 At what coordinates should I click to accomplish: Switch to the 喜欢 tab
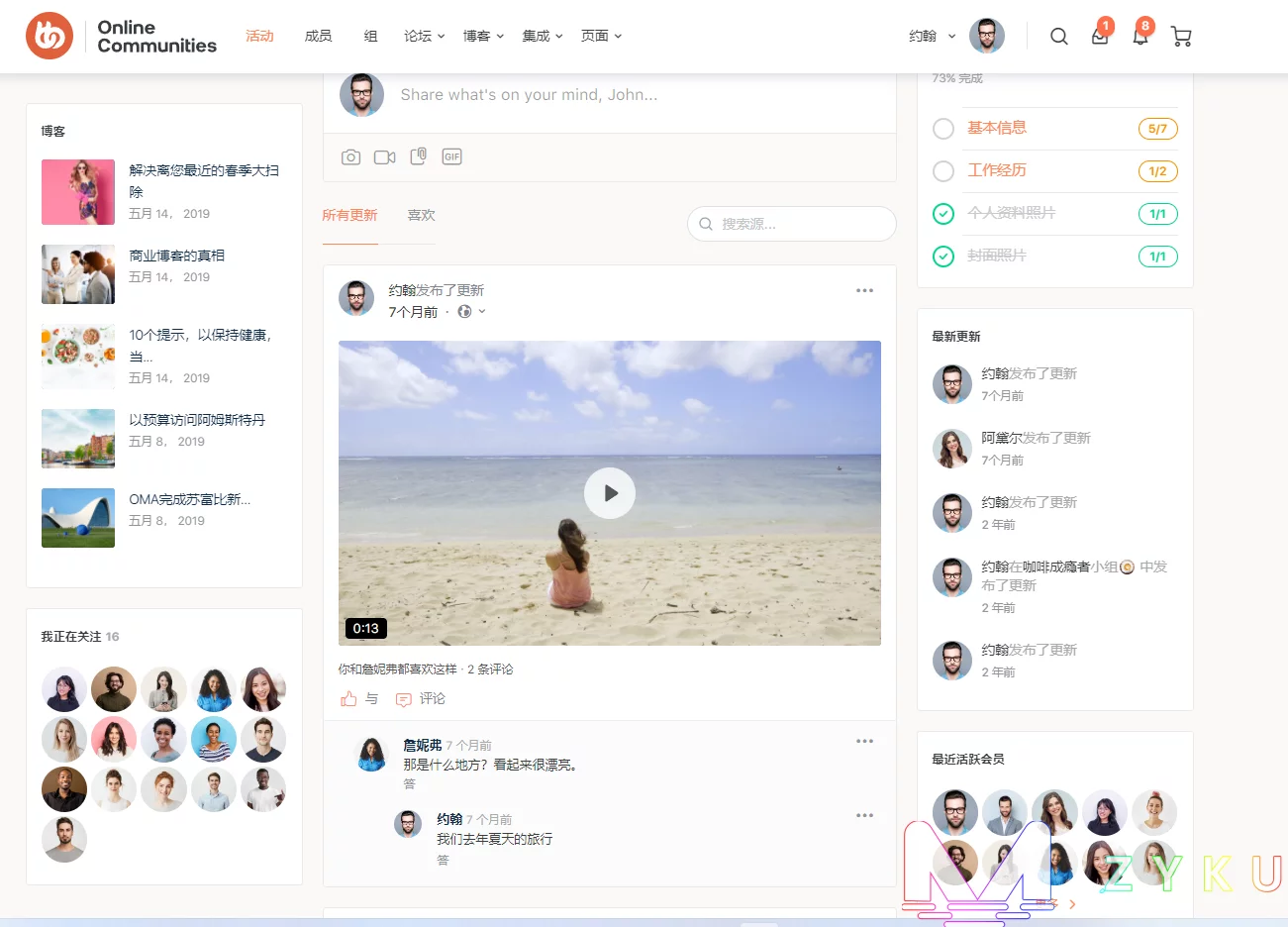(421, 215)
